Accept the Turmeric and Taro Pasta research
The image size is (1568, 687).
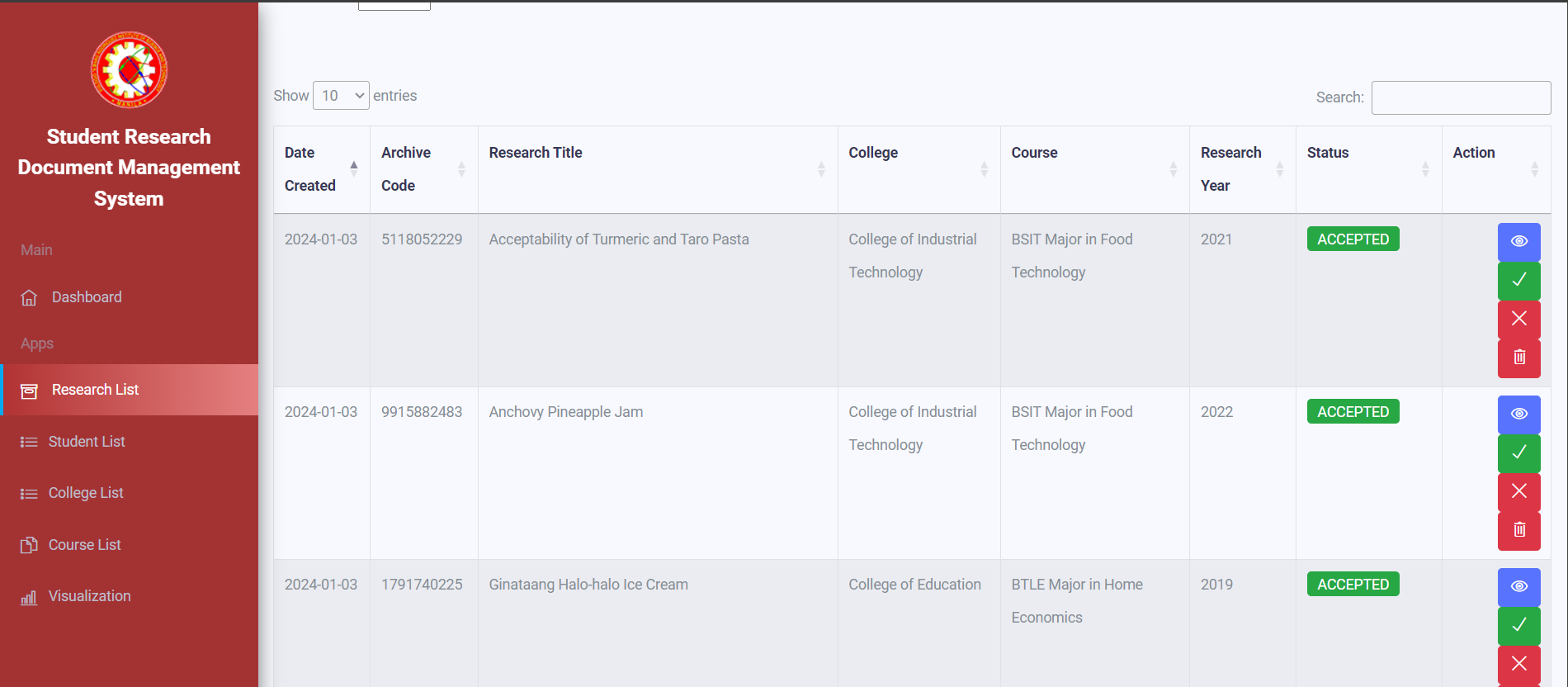click(x=1518, y=280)
